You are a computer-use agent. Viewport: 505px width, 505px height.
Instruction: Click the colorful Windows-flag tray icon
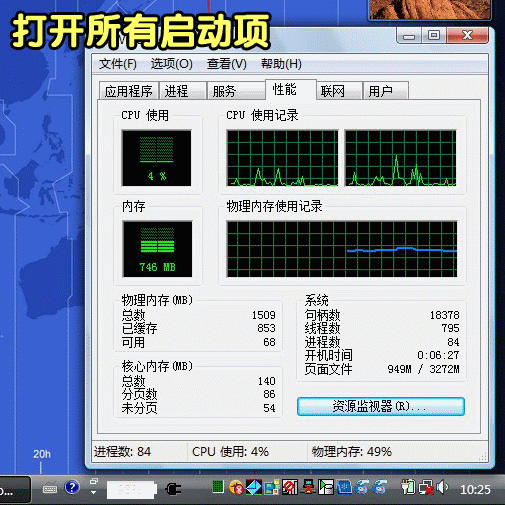tap(272, 488)
